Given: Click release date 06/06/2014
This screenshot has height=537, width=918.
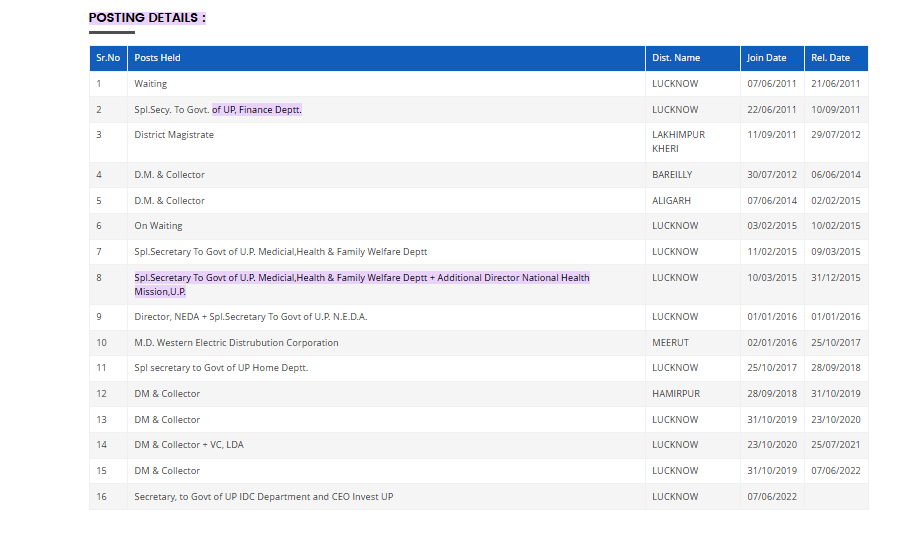Looking at the screenshot, I should point(835,175).
